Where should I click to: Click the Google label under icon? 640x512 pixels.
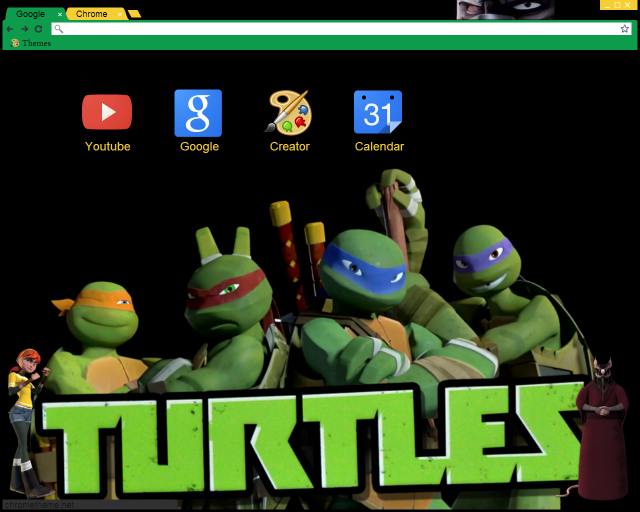pos(199,147)
